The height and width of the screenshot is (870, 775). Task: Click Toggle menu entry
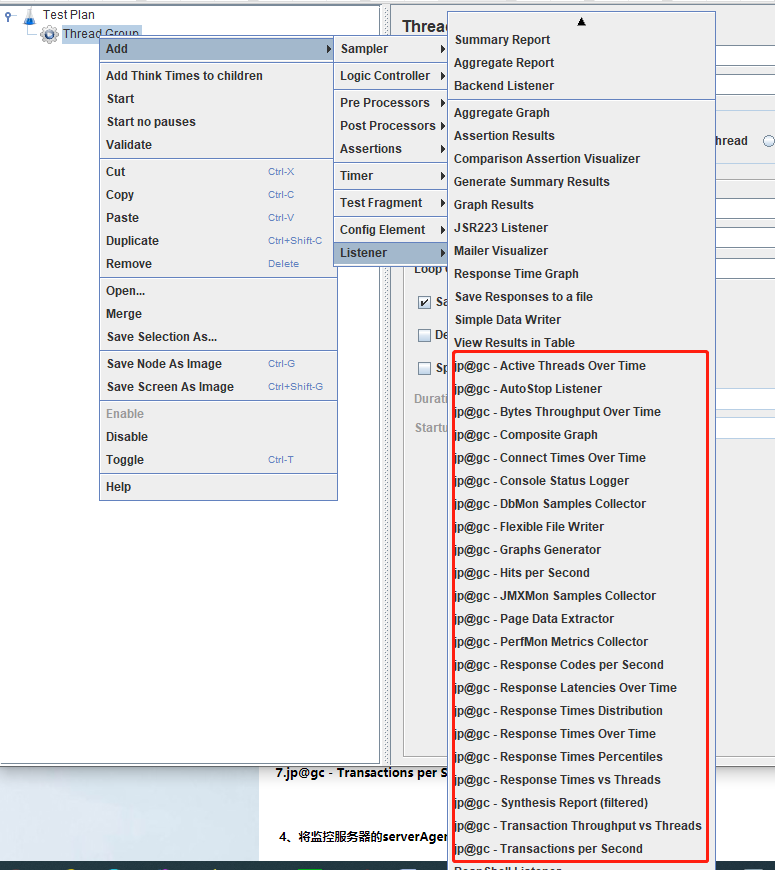218,460
